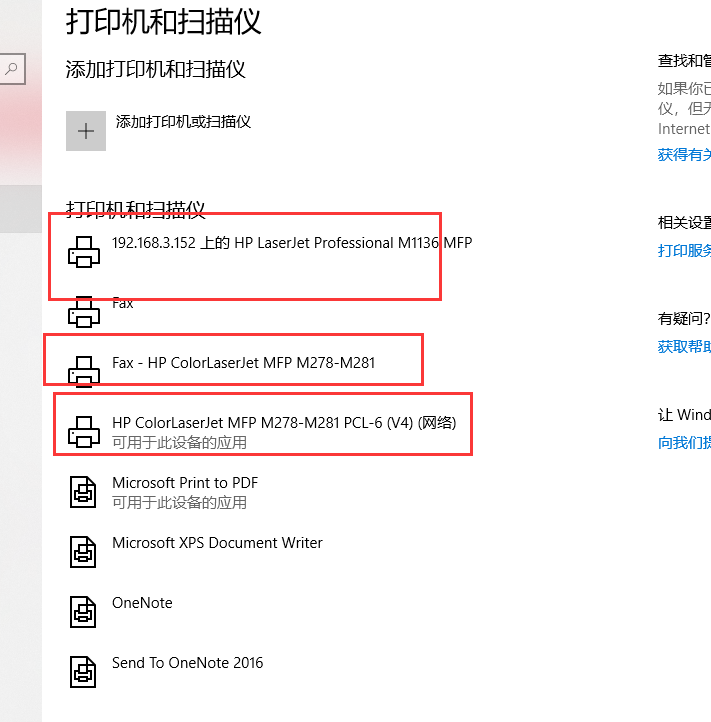Select HP ColorLaserJet MFP M278-M281 PCL-6 (V4) (网络)

[284, 423]
